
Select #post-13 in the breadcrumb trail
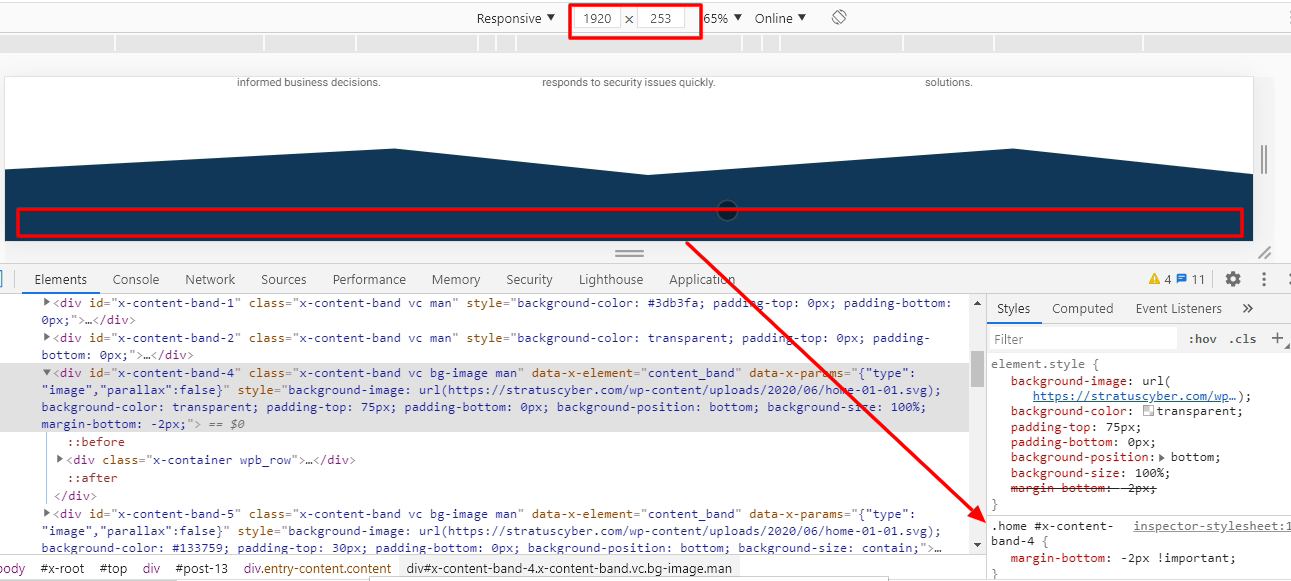pyautogui.click(x=202, y=568)
